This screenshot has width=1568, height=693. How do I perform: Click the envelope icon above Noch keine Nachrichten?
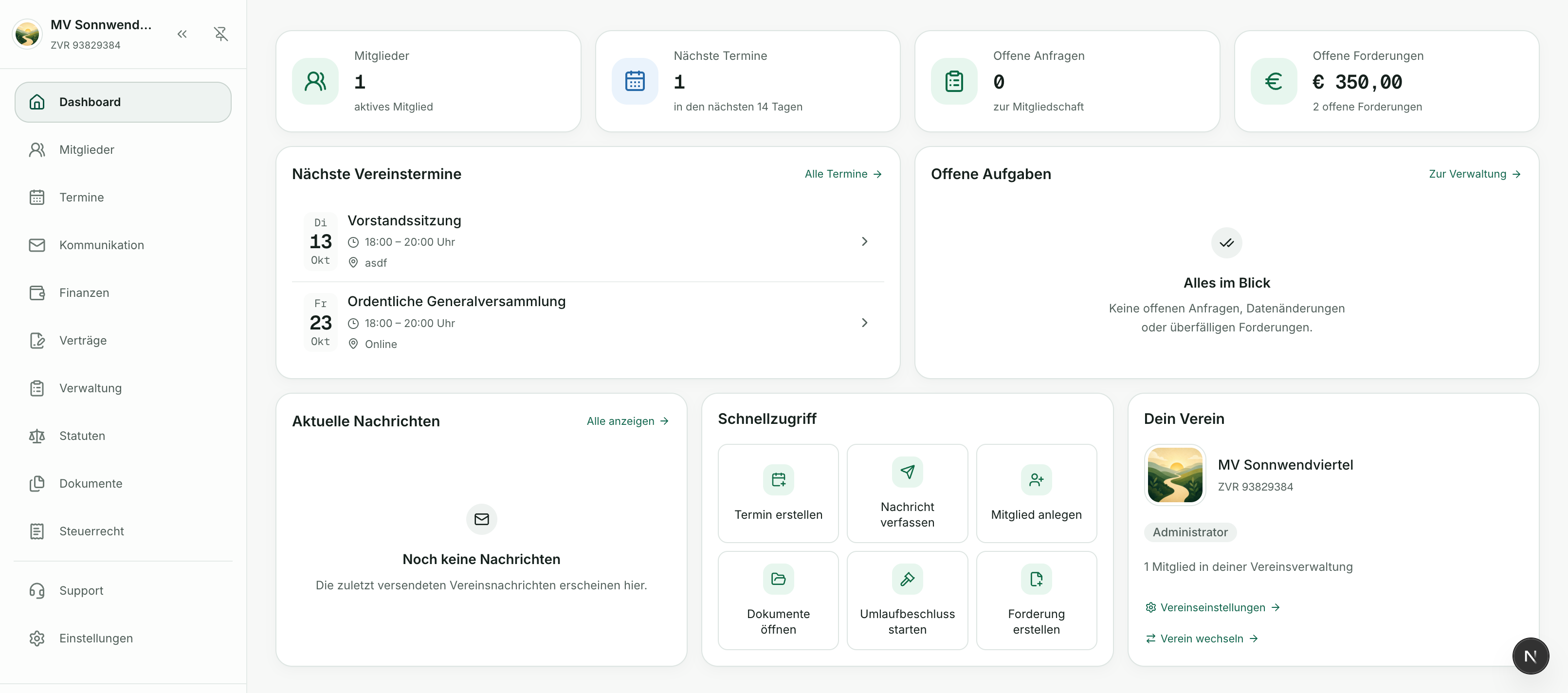point(481,519)
